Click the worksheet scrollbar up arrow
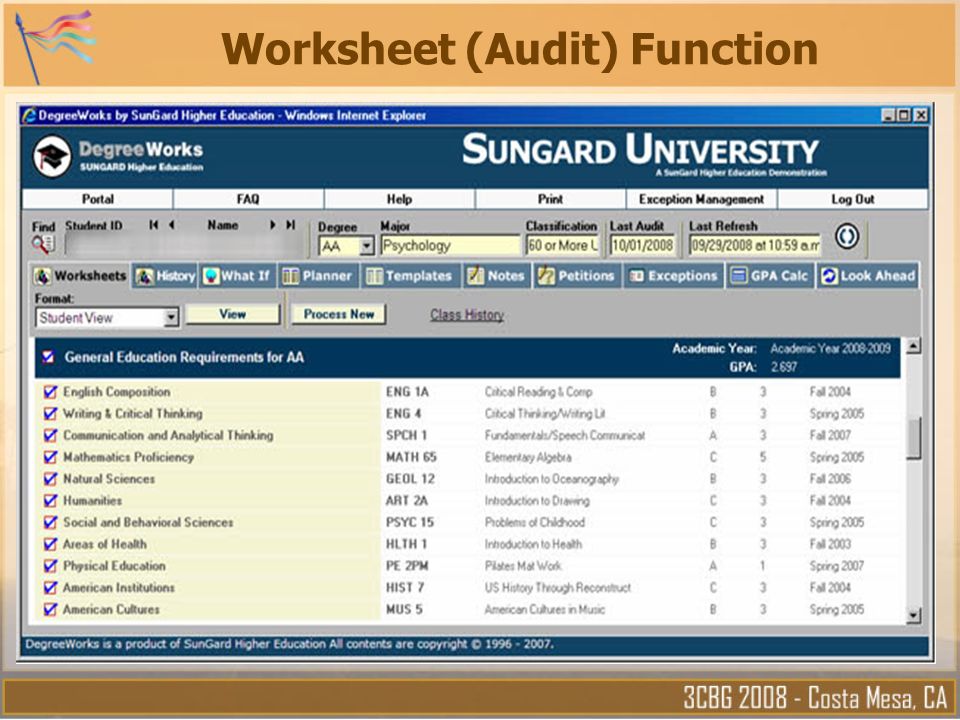 [x=913, y=346]
